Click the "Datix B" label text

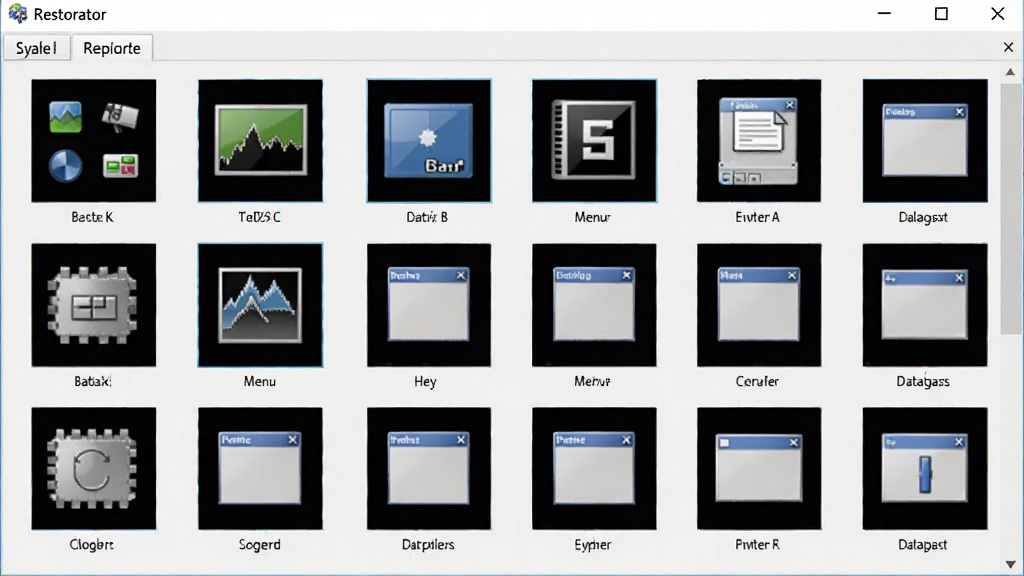[x=427, y=217]
